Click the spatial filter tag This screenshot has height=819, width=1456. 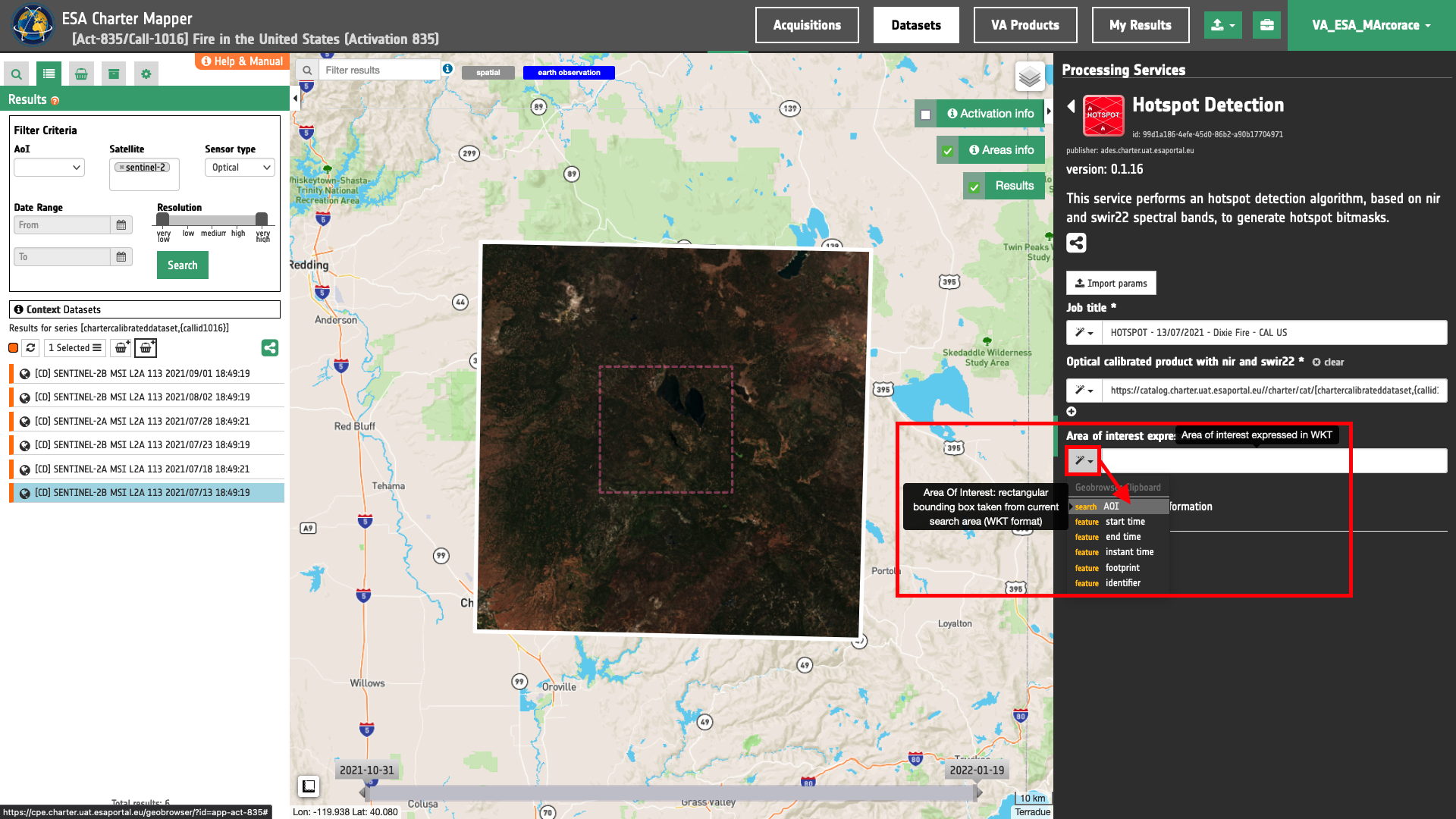(488, 73)
